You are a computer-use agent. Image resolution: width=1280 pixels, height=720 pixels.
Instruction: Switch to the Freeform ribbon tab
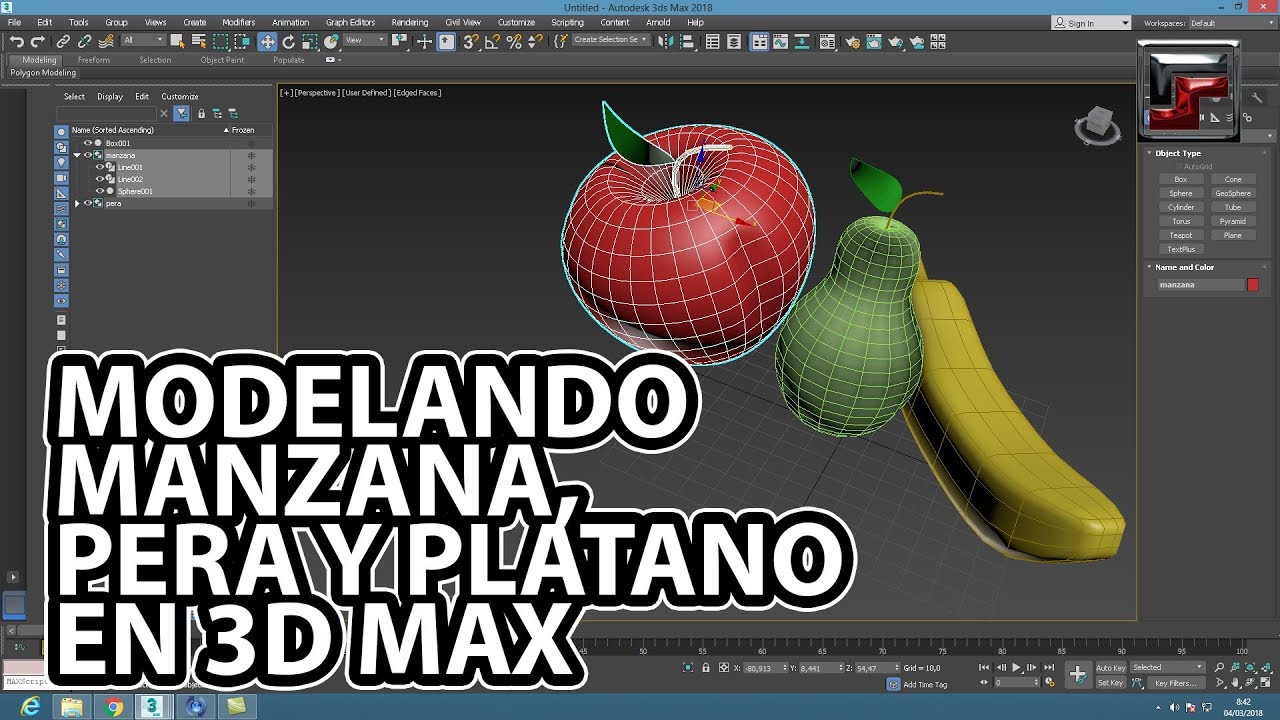point(94,60)
